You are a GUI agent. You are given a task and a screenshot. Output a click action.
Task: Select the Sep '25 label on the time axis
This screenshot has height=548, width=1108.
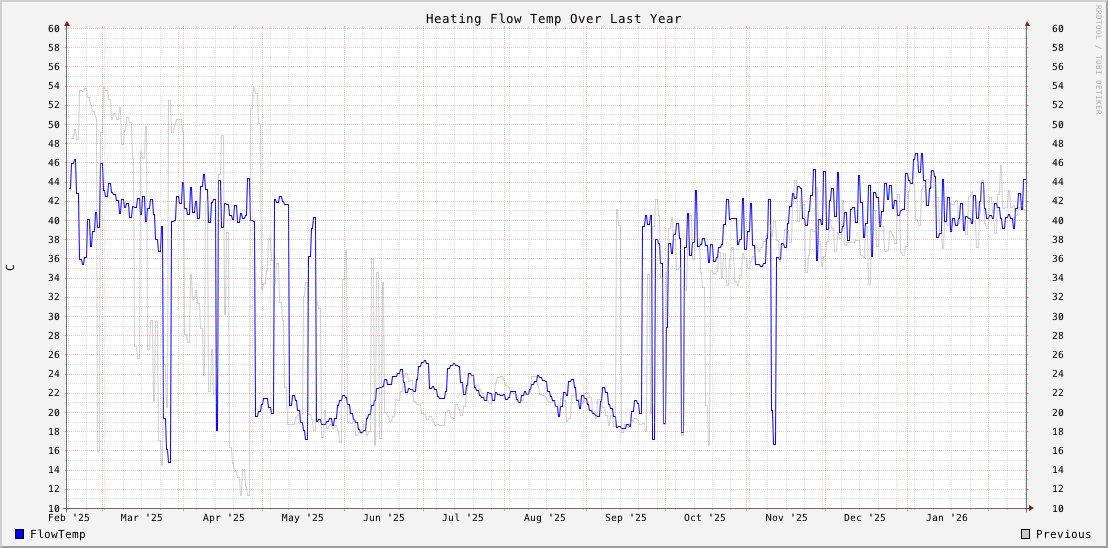[626, 517]
